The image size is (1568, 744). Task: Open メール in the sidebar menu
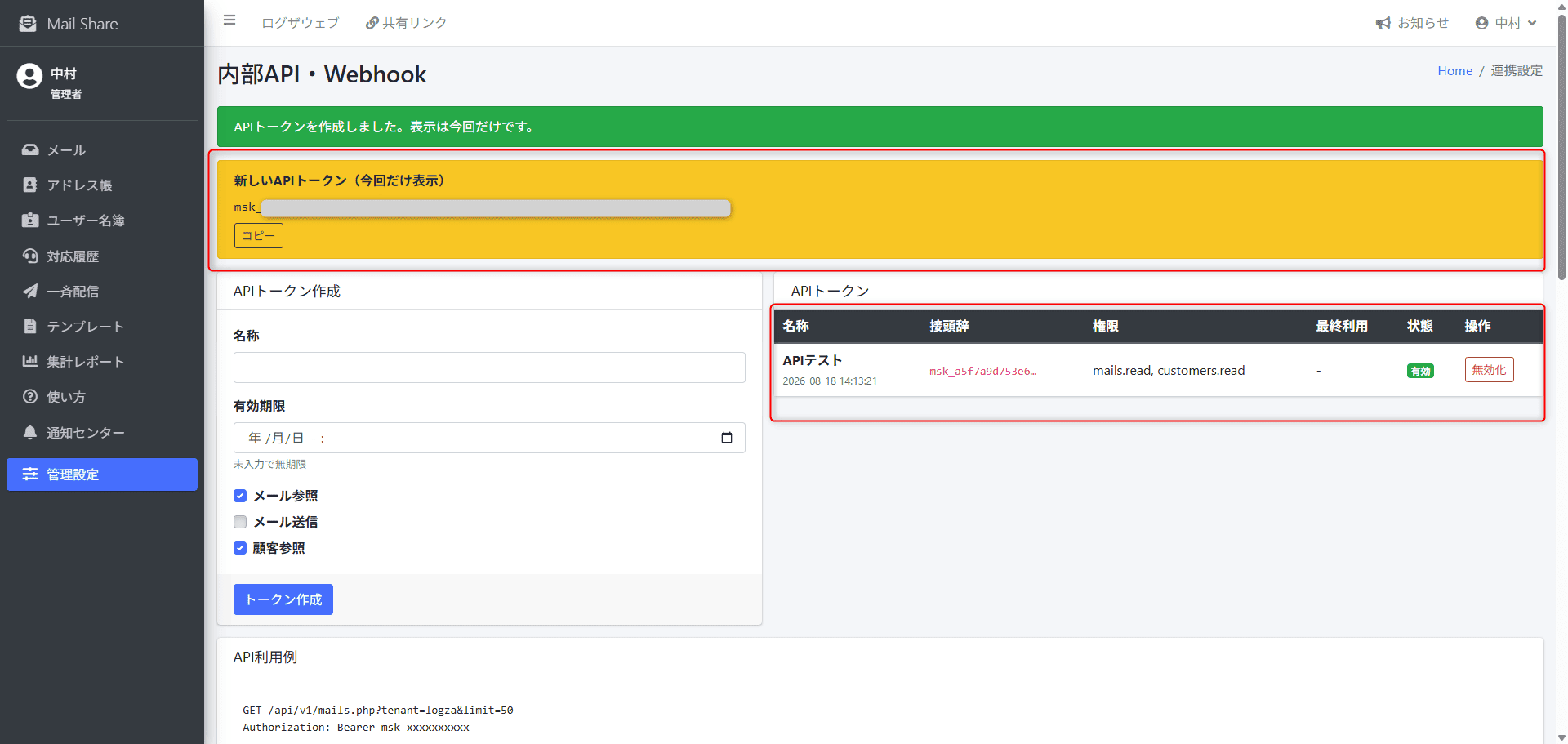pos(102,150)
